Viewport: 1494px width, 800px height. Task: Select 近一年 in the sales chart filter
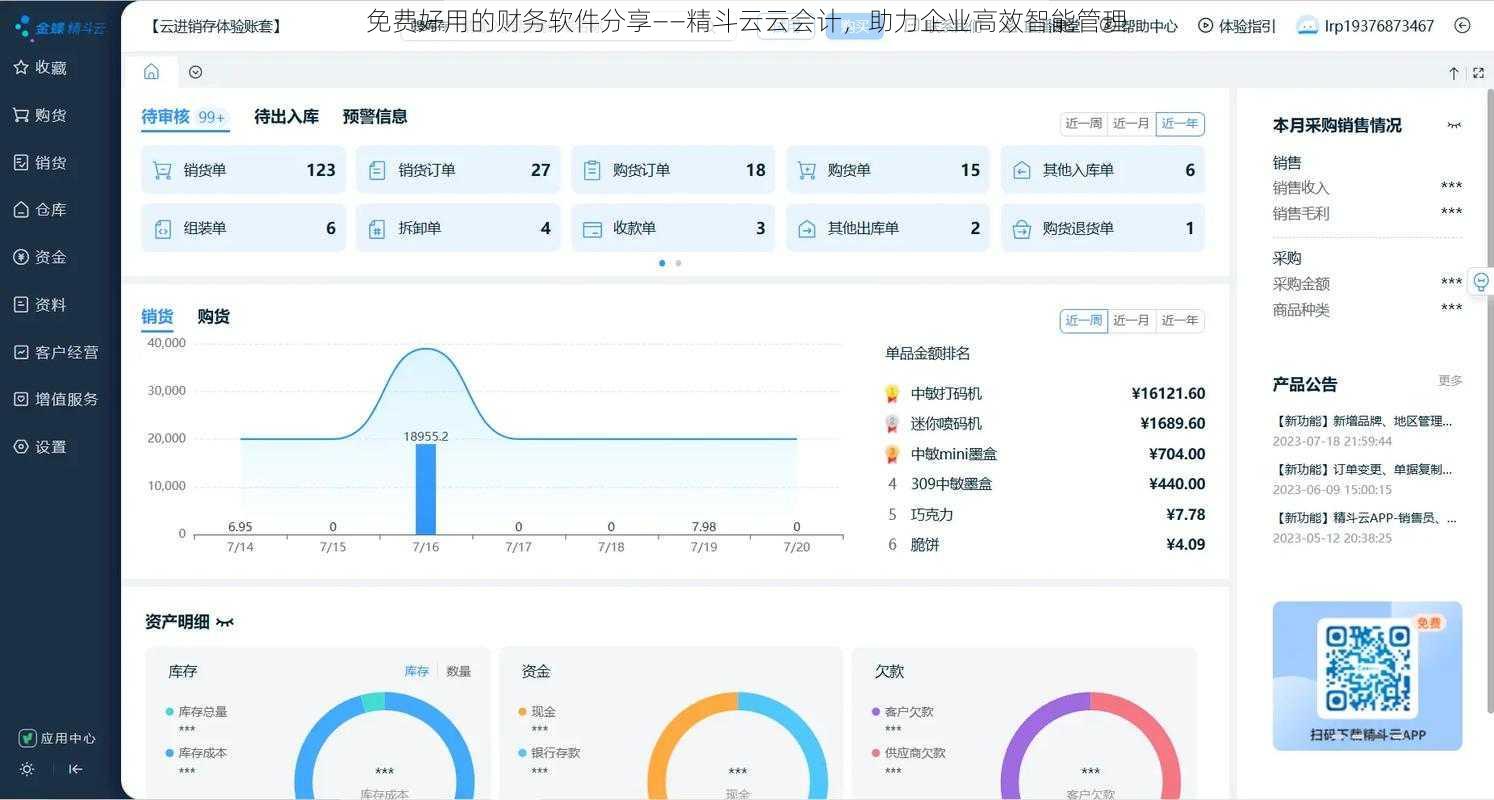coord(1180,321)
